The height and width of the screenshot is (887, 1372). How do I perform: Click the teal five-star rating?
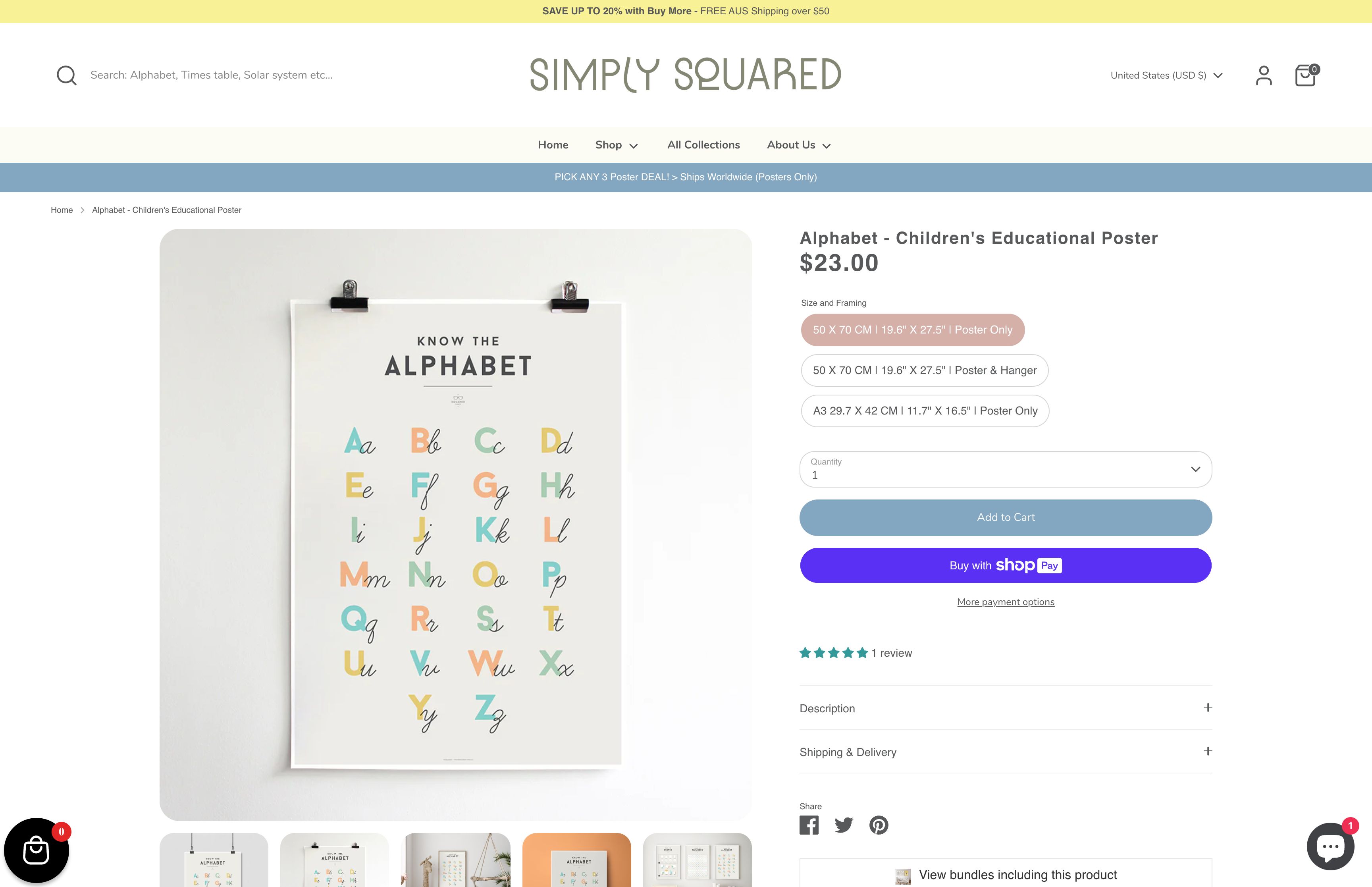tap(832, 653)
